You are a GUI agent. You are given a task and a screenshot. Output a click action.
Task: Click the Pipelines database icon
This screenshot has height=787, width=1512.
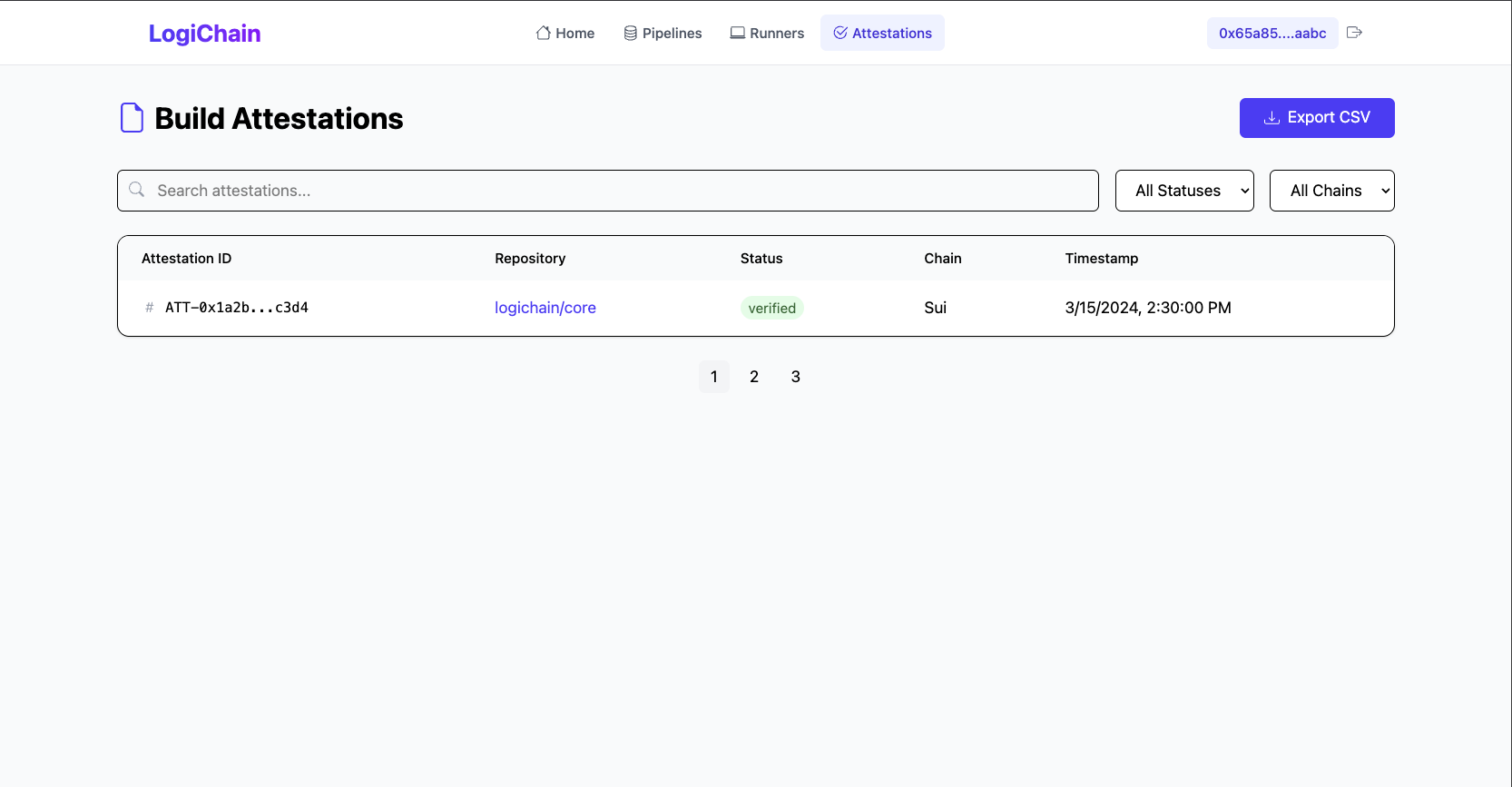coord(630,33)
